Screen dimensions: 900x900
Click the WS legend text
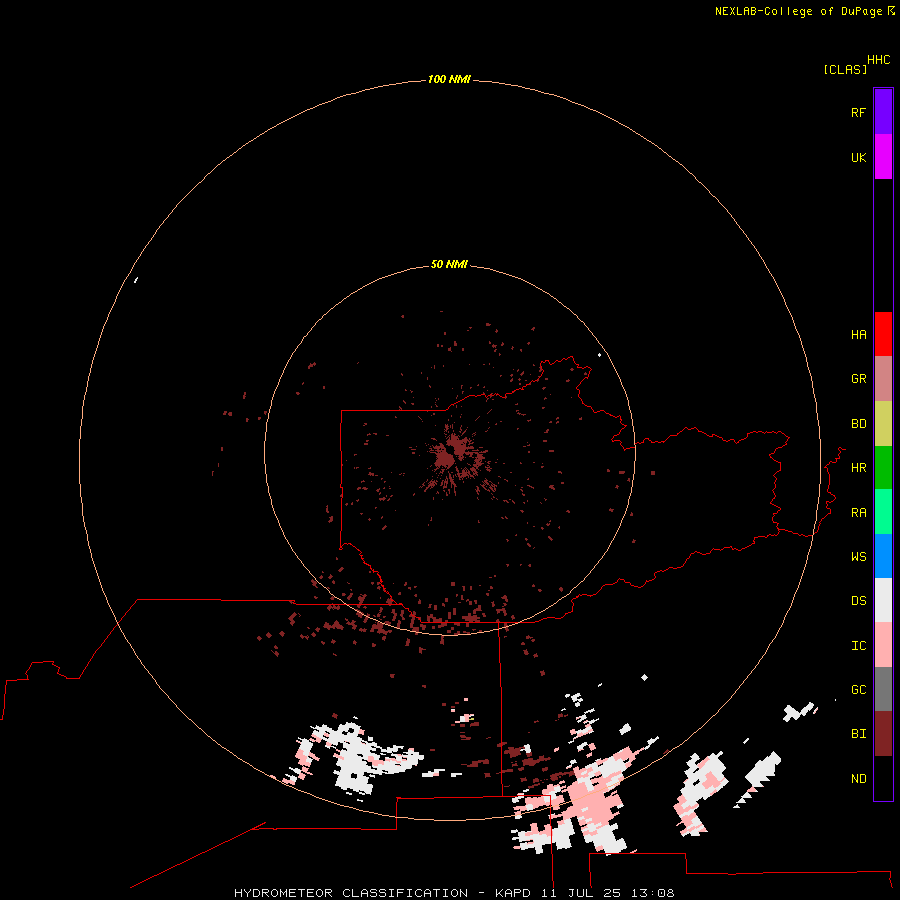[x=858, y=556]
